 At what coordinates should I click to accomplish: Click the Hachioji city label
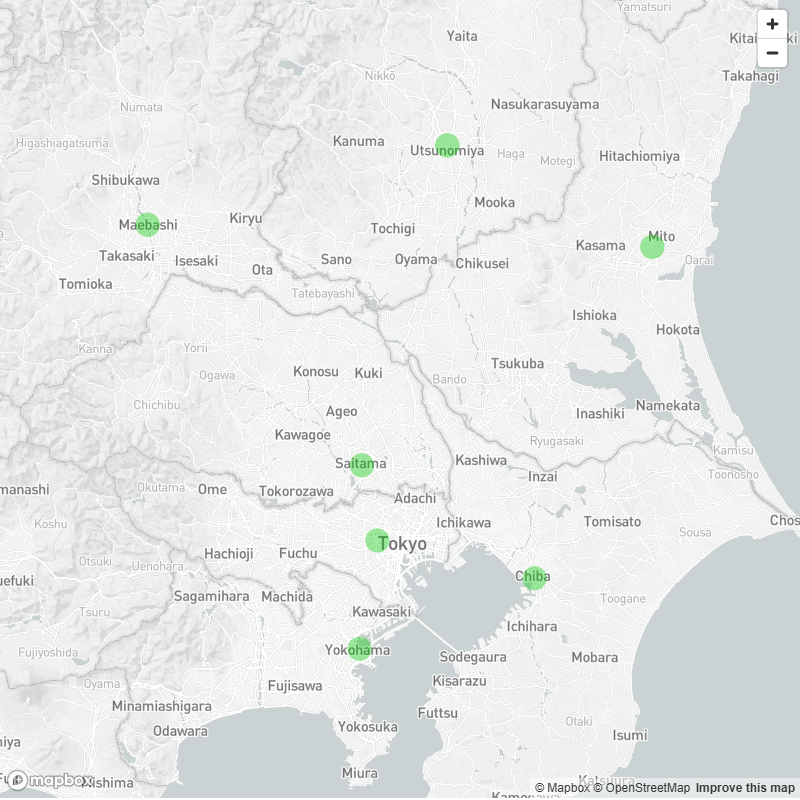229,554
